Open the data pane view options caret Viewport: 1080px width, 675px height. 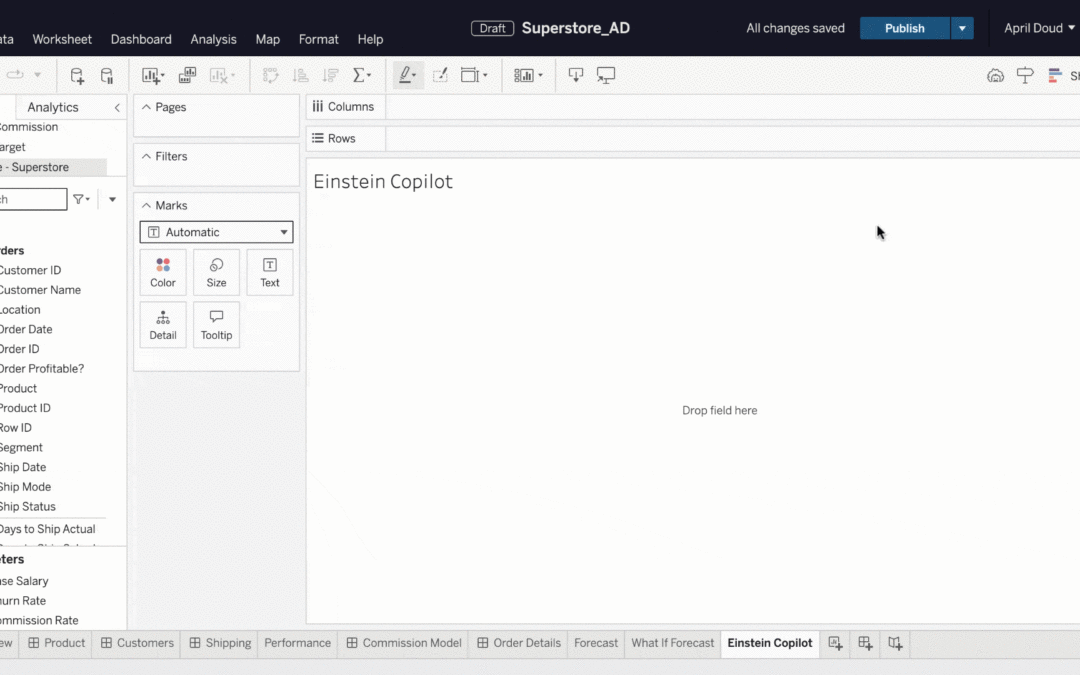pos(112,200)
